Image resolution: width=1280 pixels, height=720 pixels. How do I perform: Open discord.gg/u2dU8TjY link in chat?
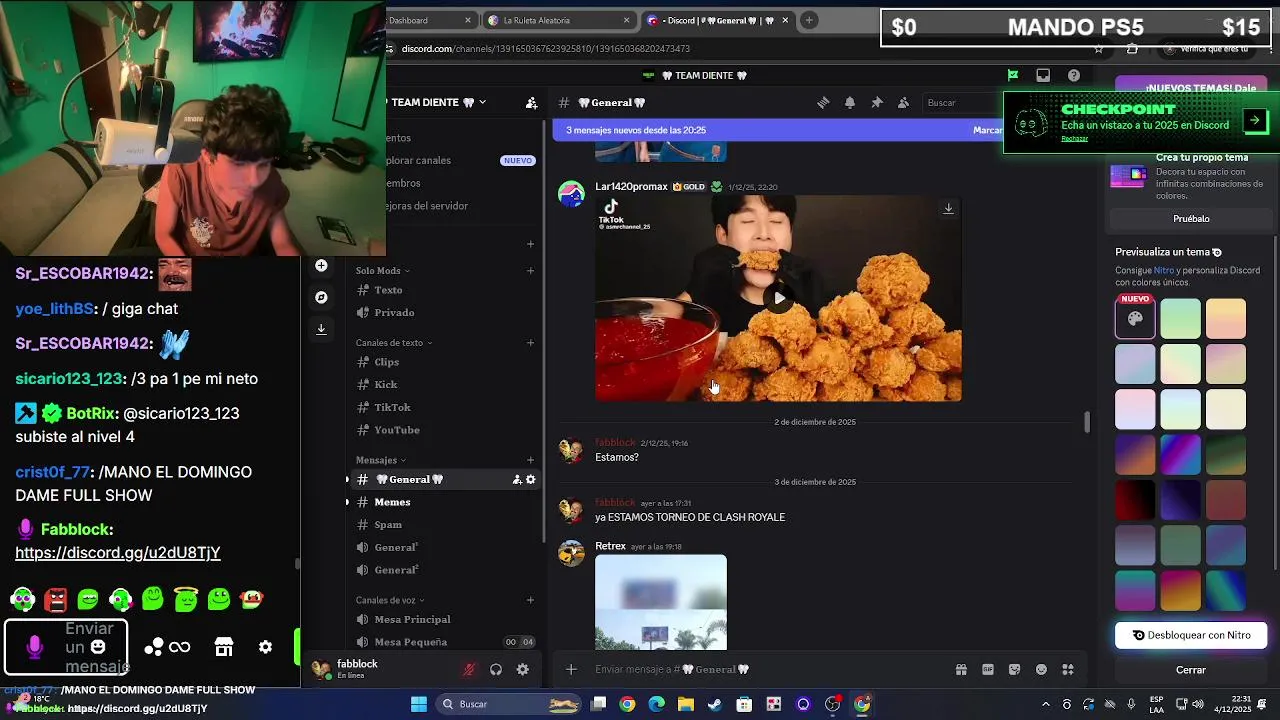click(118, 553)
